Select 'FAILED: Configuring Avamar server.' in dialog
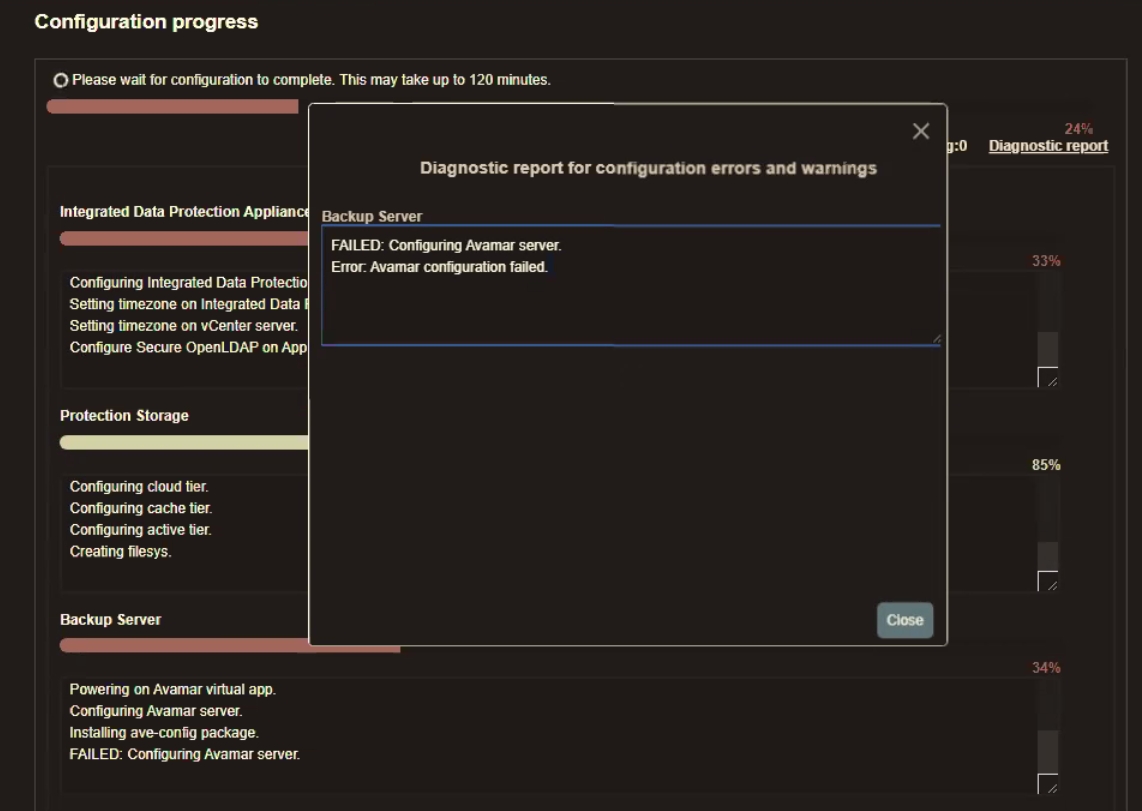The height and width of the screenshot is (811, 1142). 446,245
